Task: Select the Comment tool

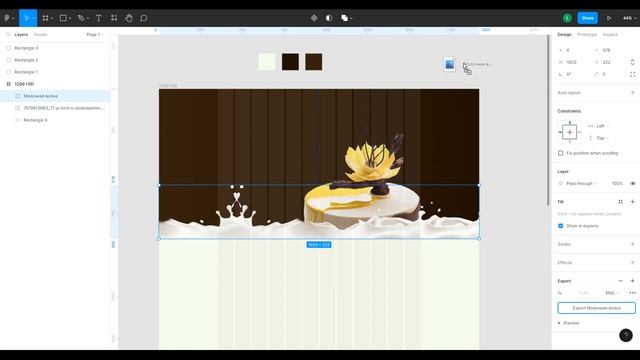Action: (144, 18)
